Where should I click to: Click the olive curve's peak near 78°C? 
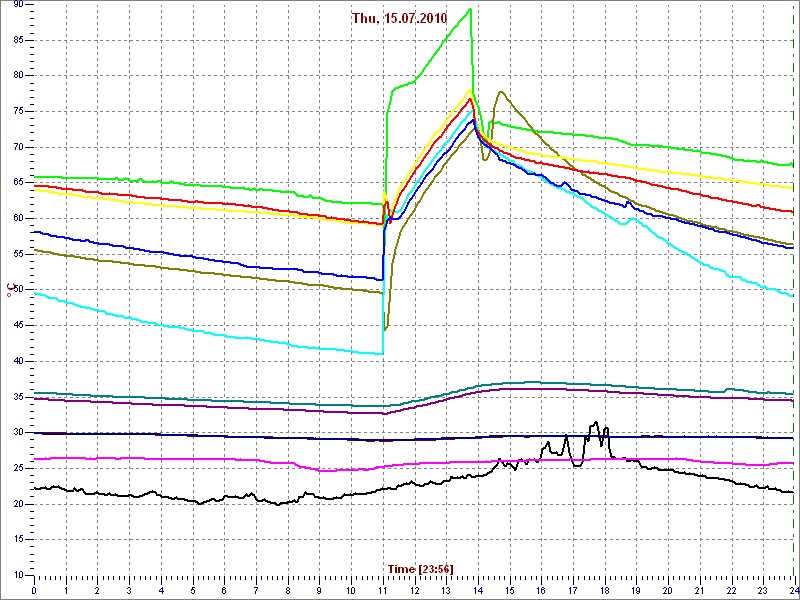pos(501,92)
